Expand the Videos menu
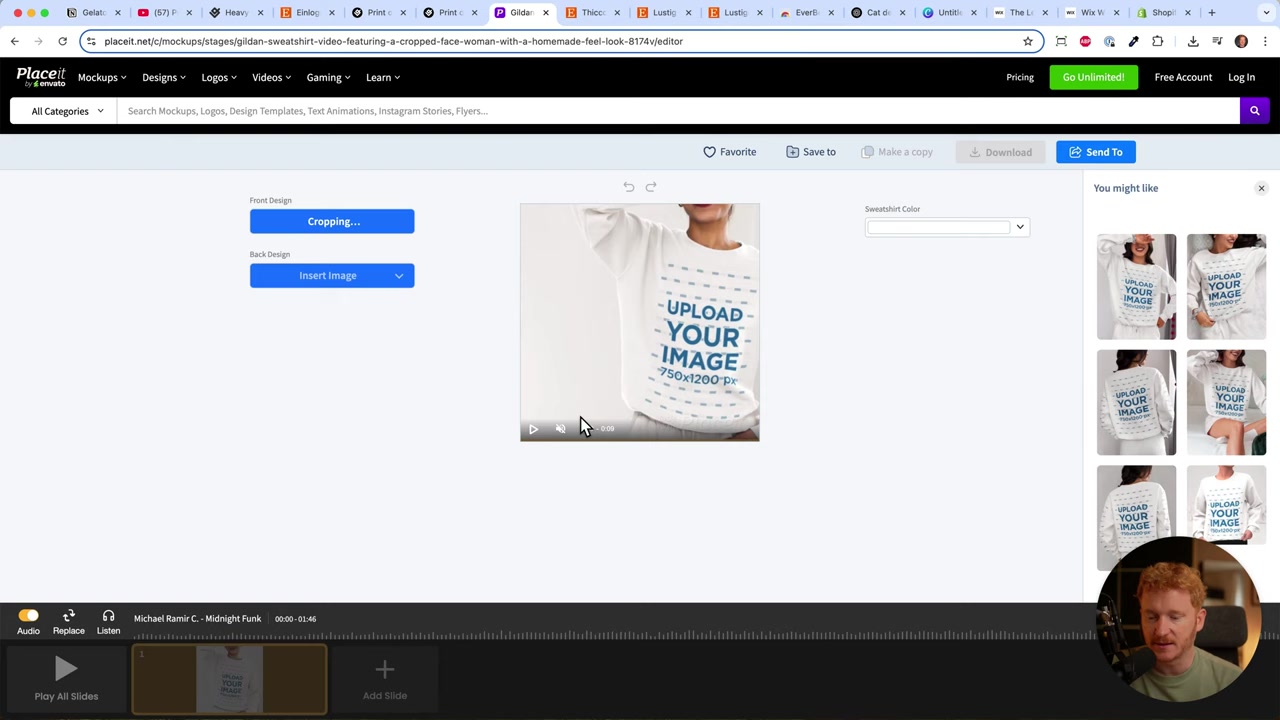 click(271, 77)
